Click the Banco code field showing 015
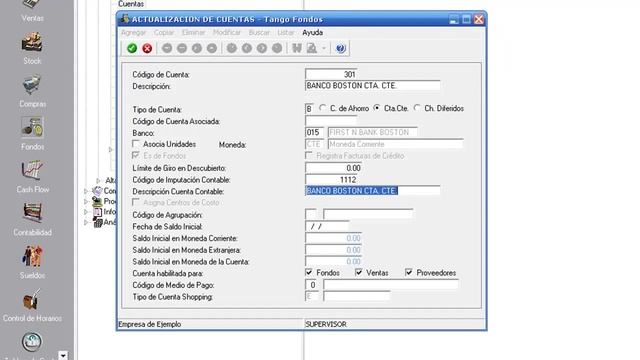The width and height of the screenshot is (640, 360). (314, 132)
